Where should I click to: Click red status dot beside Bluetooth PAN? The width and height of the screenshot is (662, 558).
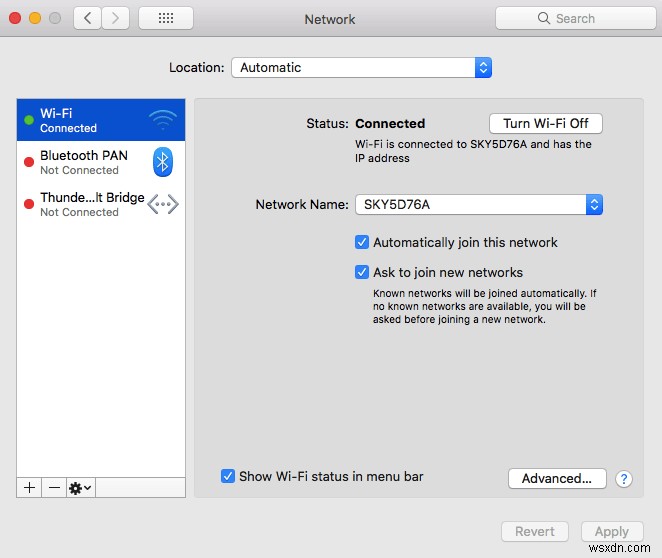coord(29,162)
